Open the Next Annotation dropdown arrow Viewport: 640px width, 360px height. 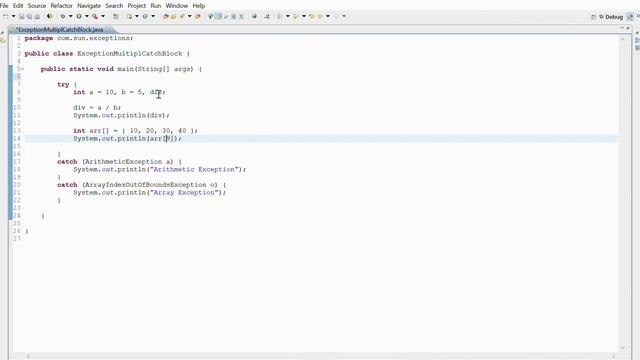click(x=287, y=16)
